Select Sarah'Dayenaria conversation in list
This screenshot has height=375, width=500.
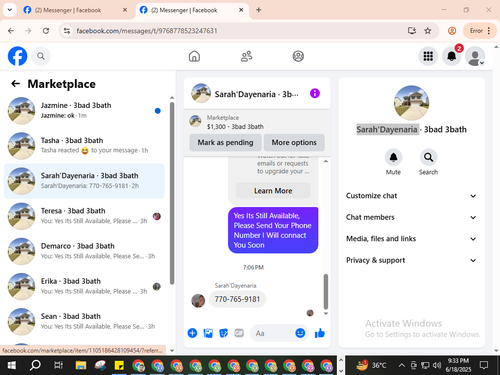[x=84, y=181]
